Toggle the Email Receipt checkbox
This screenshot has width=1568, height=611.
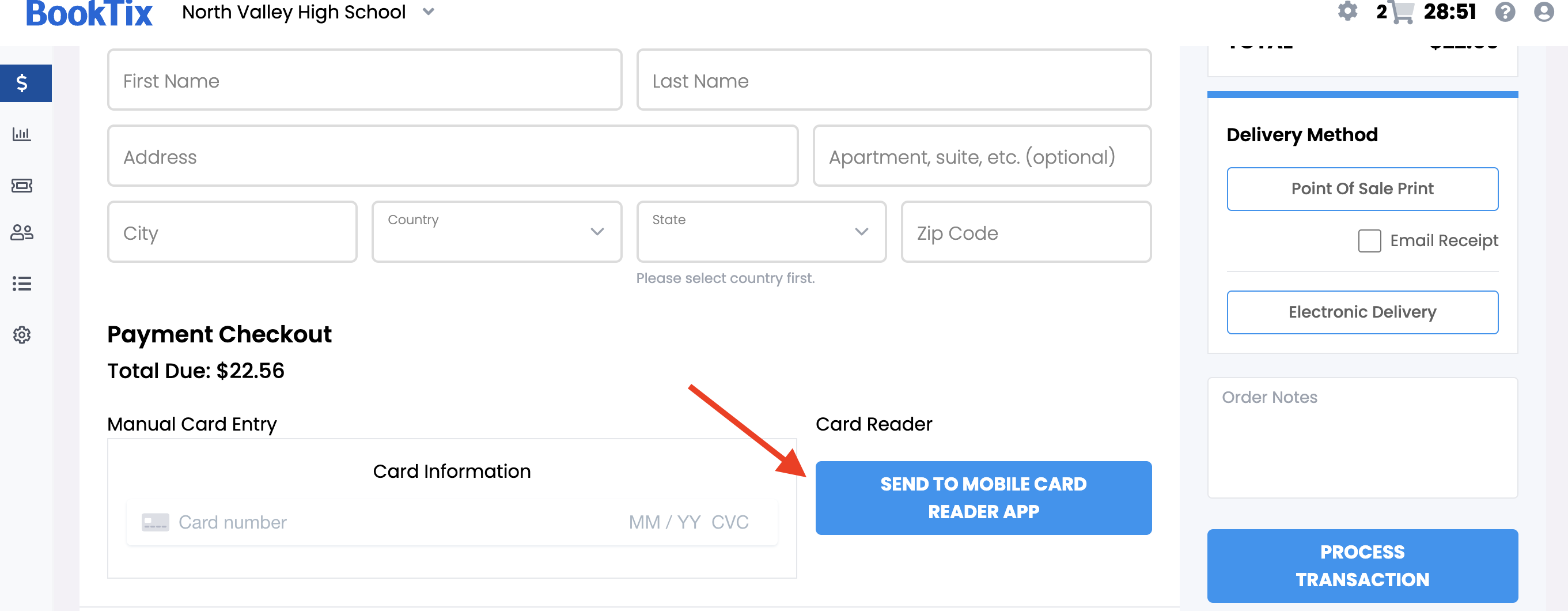(1369, 240)
